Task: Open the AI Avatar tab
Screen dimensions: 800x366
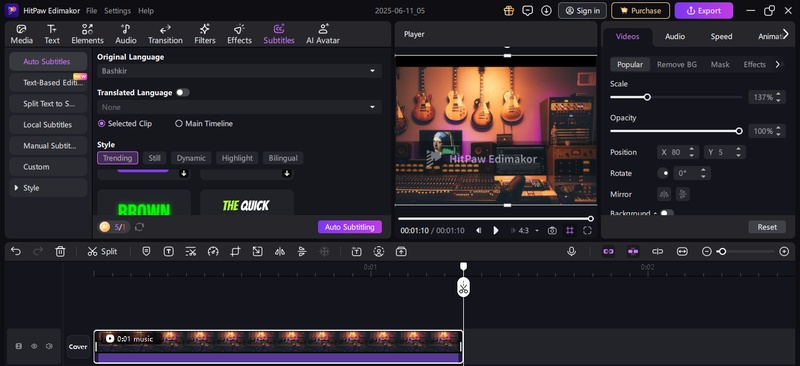Action: (322, 34)
